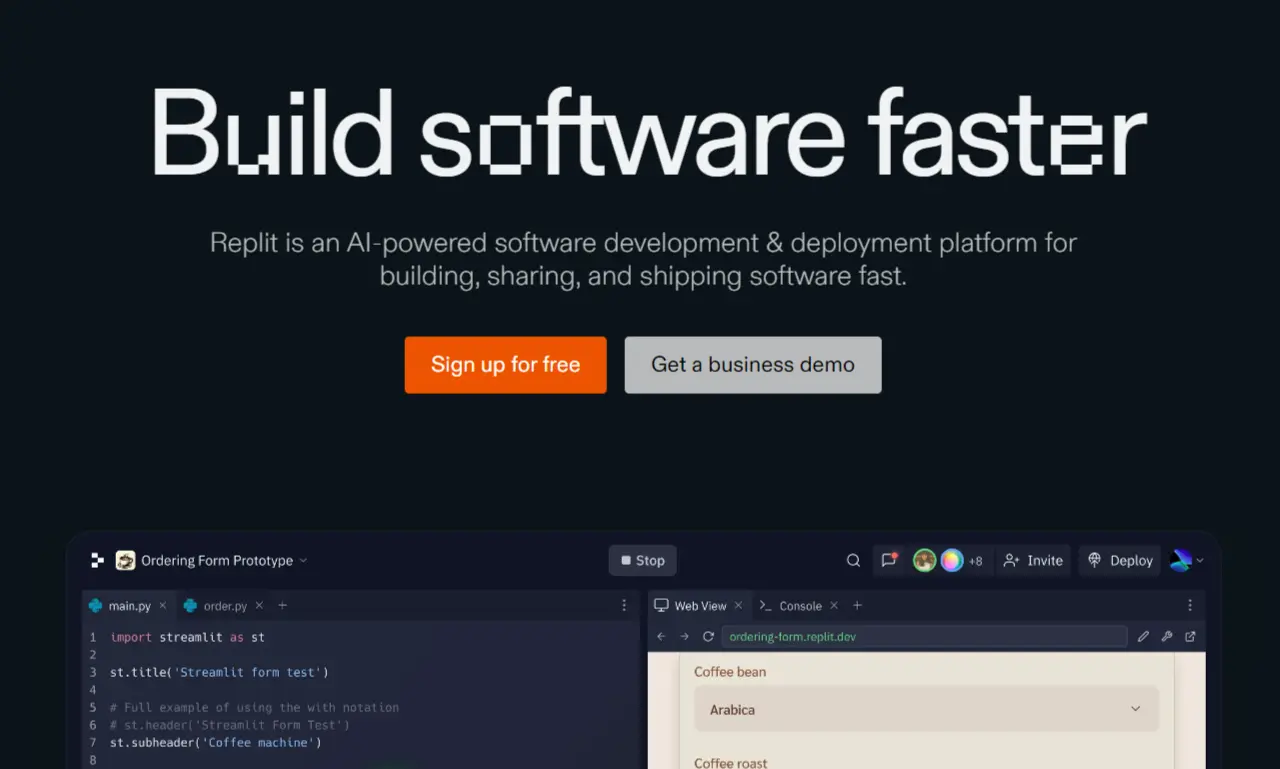Open the chat icon with notification dot
Viewport: 1280px width, 769px height.
[x=888, y=560]
